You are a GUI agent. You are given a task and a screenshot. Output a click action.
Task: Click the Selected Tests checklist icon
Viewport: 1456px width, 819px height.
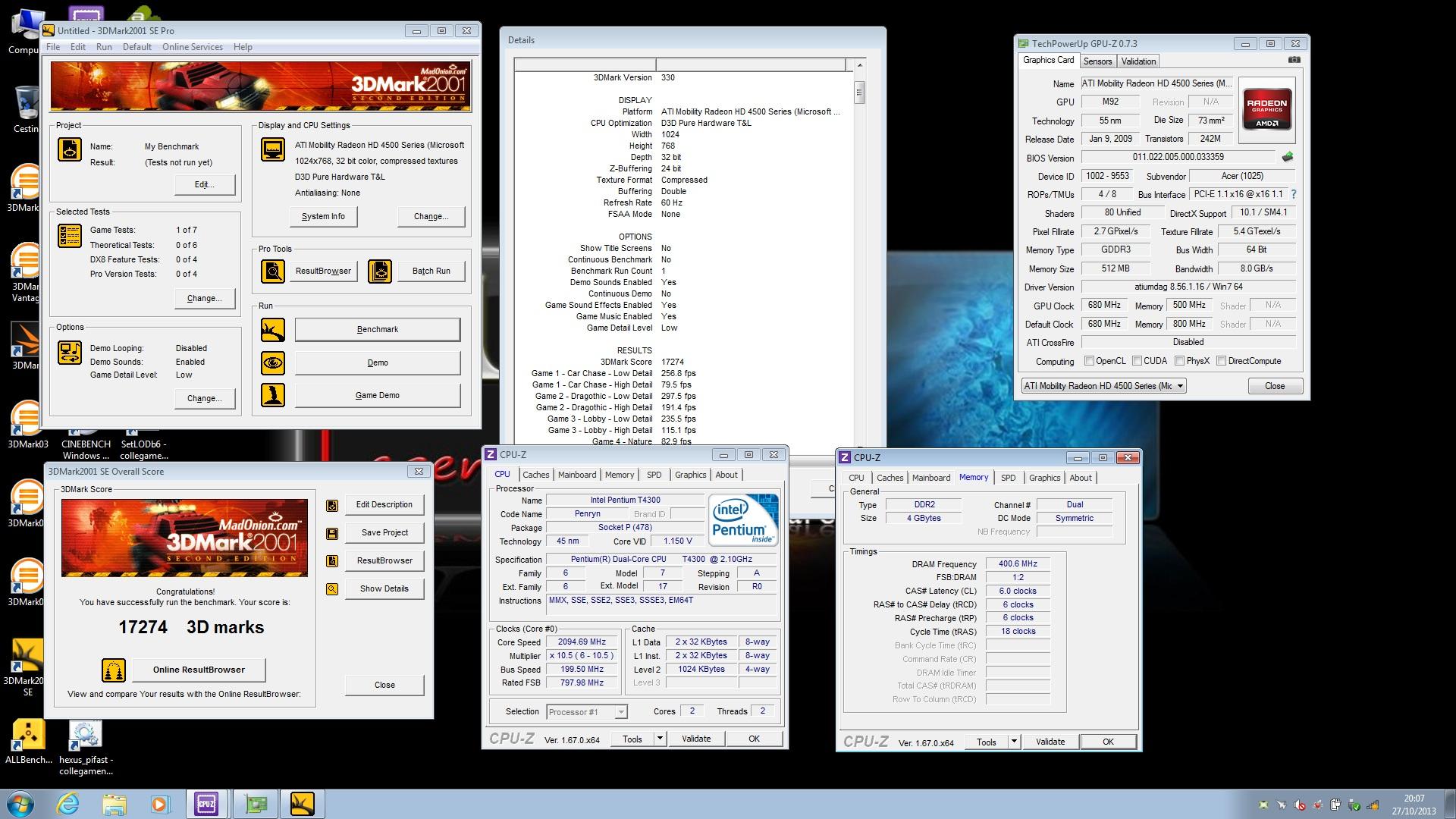[70, 236]
